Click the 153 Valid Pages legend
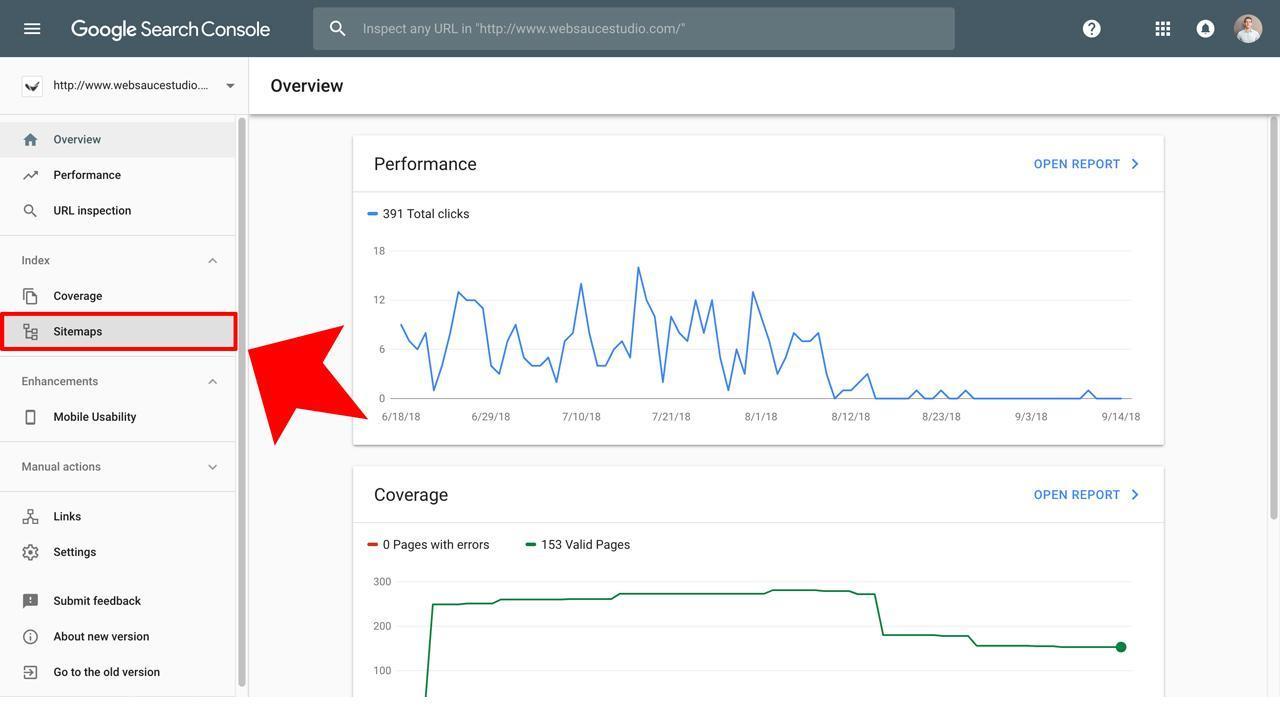This screenshot has height=714, width=1280. (578, 545)
